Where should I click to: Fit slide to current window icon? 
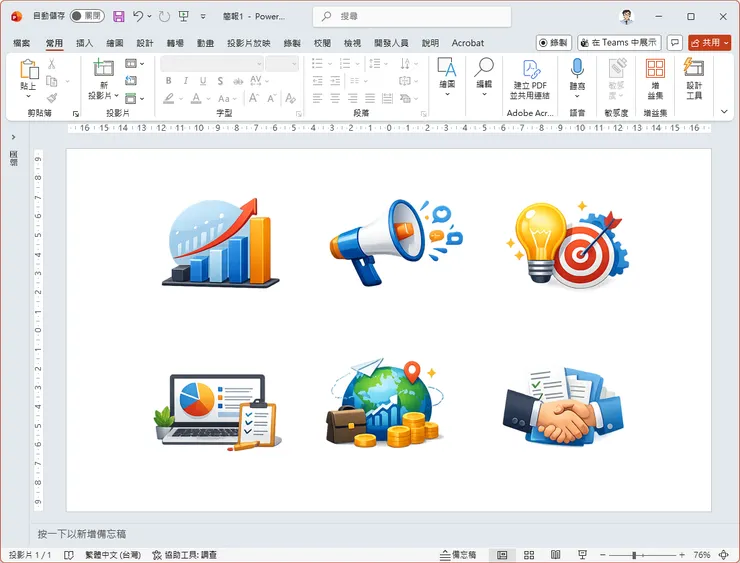(723, 555)
